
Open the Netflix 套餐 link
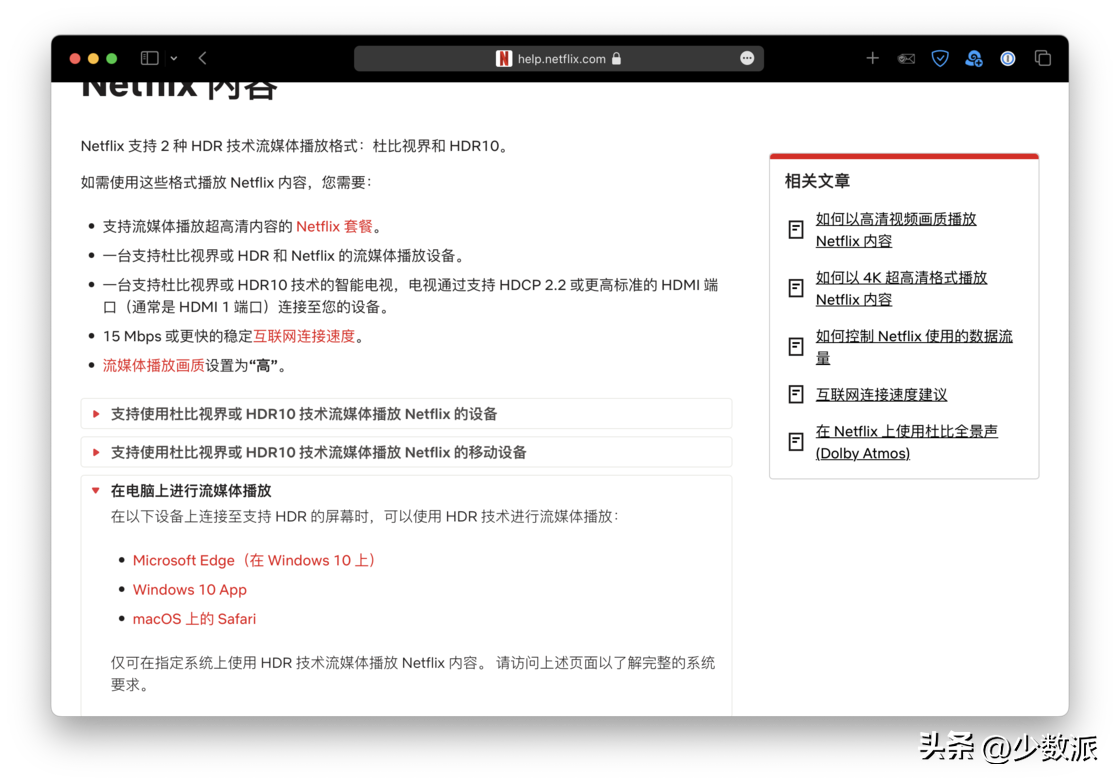pyautogui.click(x=334, y=226)
